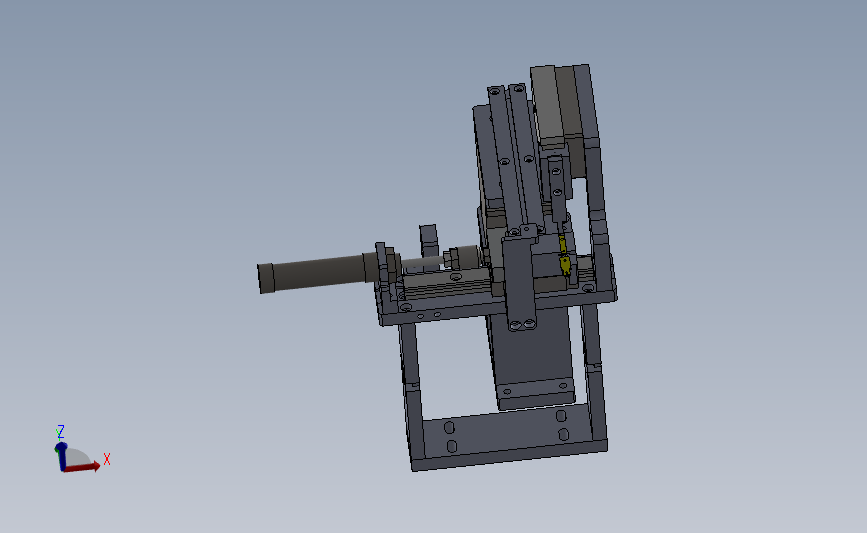Select the blue Z axis of the triad
This screenshot has height=533, width=867.
[61, 456]
